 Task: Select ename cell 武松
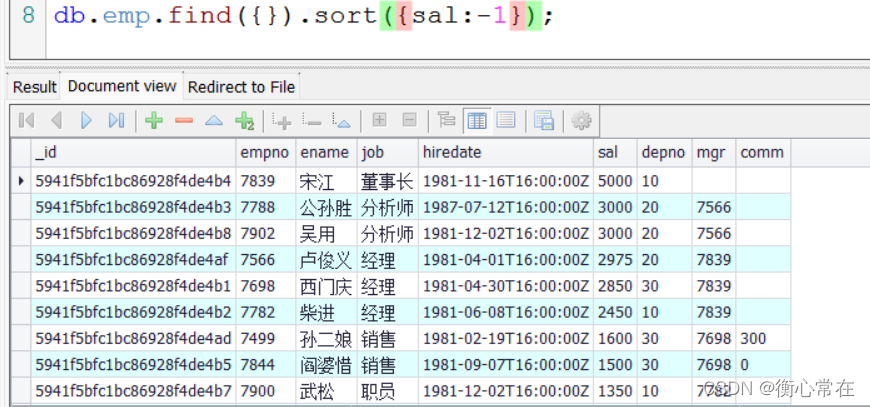pyautogui.click(x=326, y=391)
